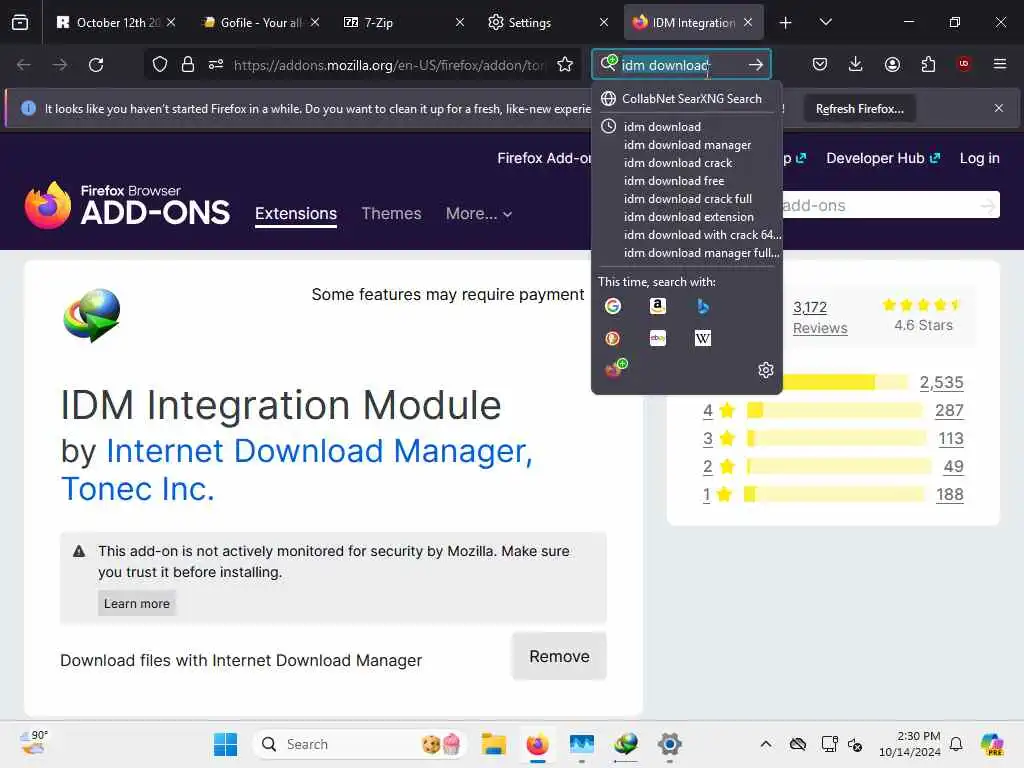
Task: Select the Themes navigation item
Action: tap(391, 214)
